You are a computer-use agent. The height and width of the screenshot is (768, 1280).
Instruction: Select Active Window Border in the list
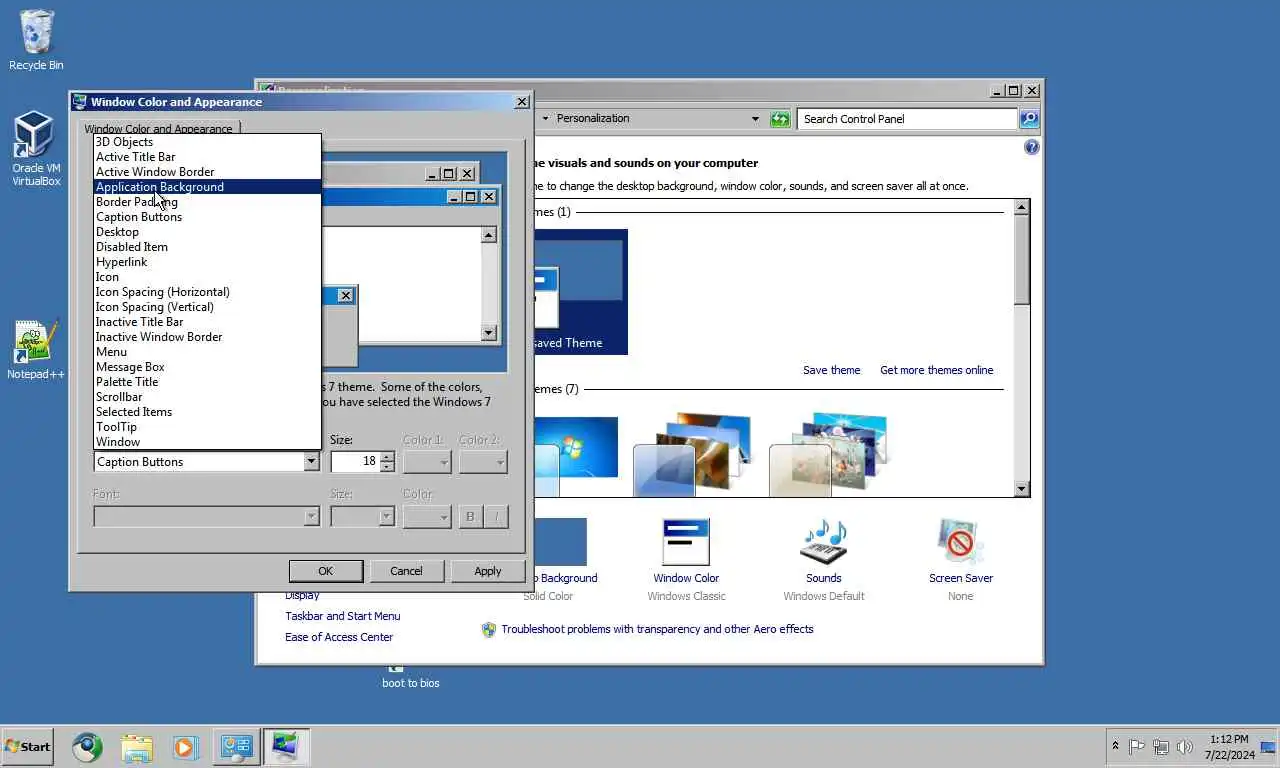(x=207, y=172)
